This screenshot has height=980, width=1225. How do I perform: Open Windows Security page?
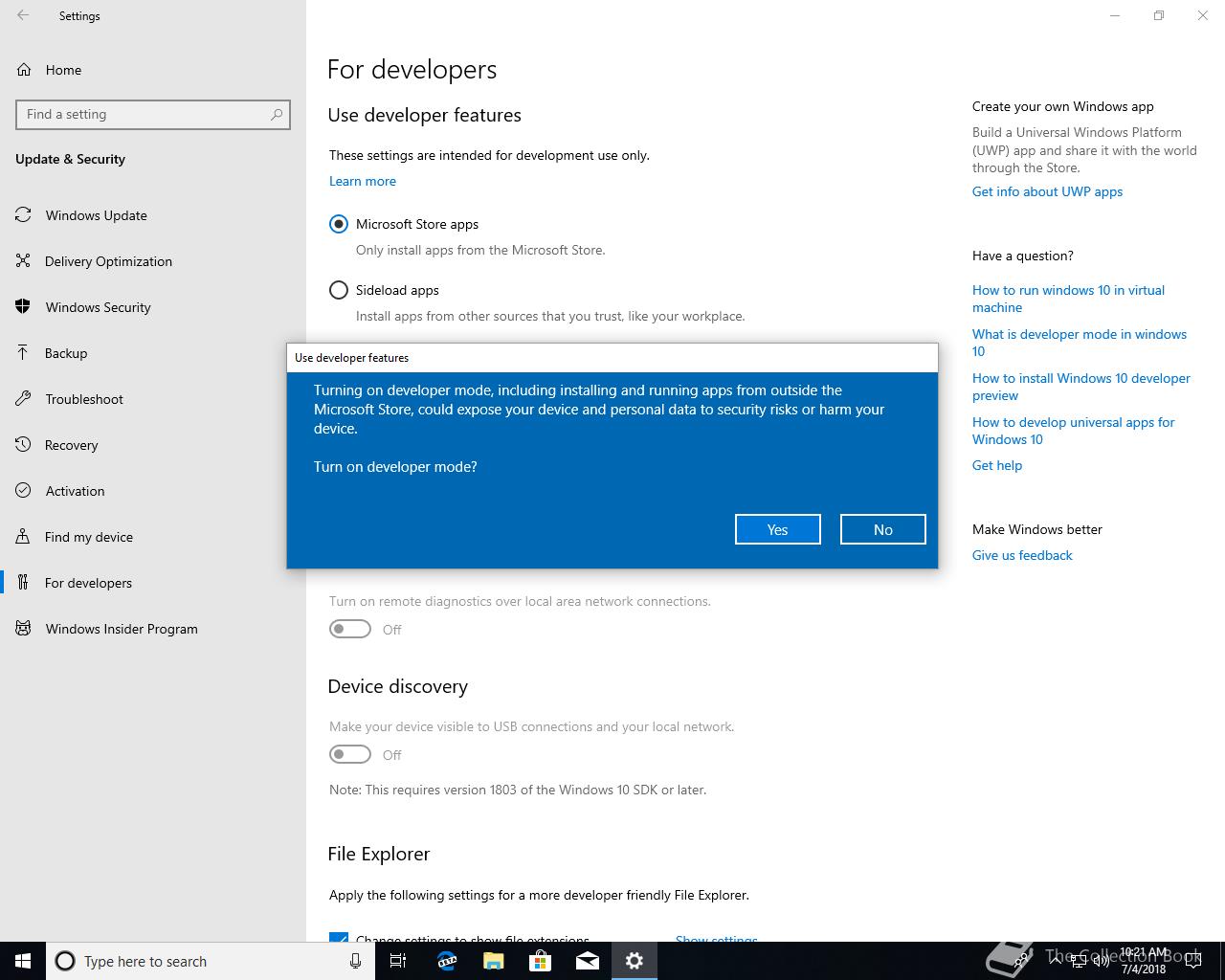click(x=98, y=307)
